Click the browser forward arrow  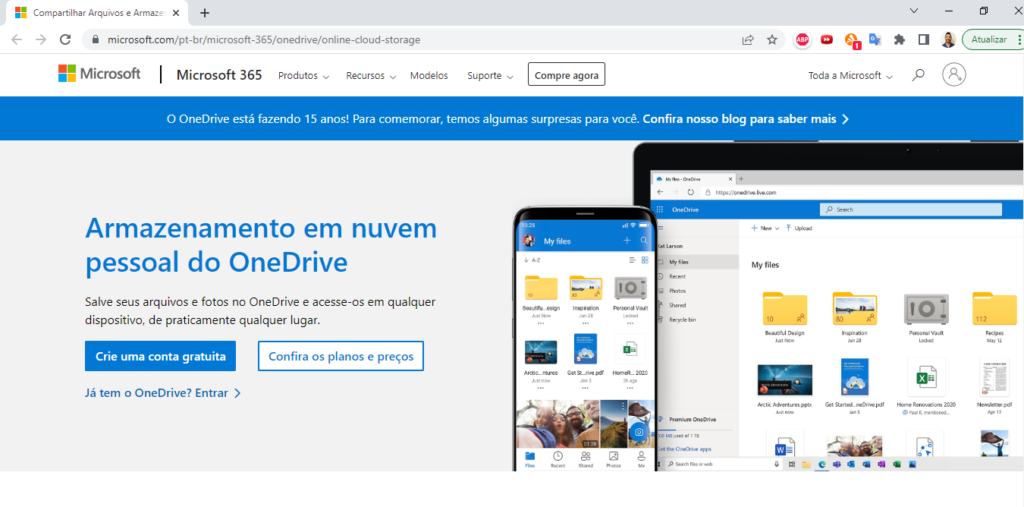click(40, 39)
